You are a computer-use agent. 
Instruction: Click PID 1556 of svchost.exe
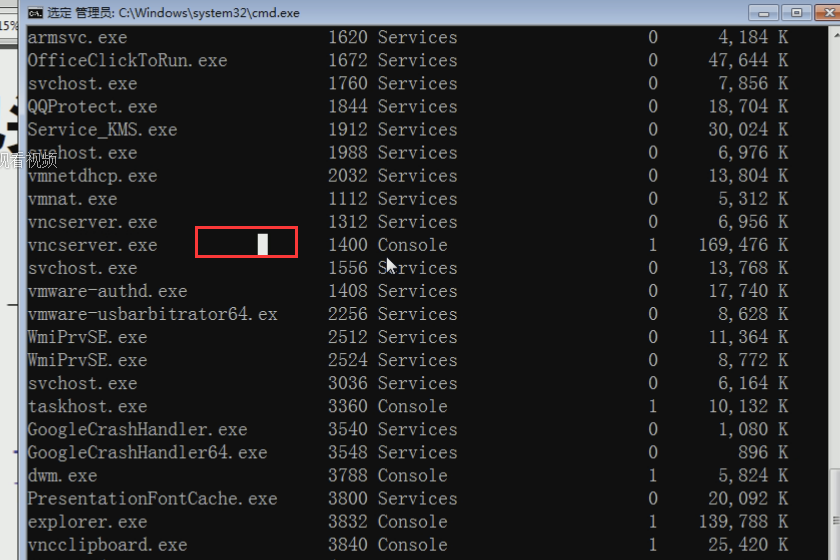coord(348,268)
